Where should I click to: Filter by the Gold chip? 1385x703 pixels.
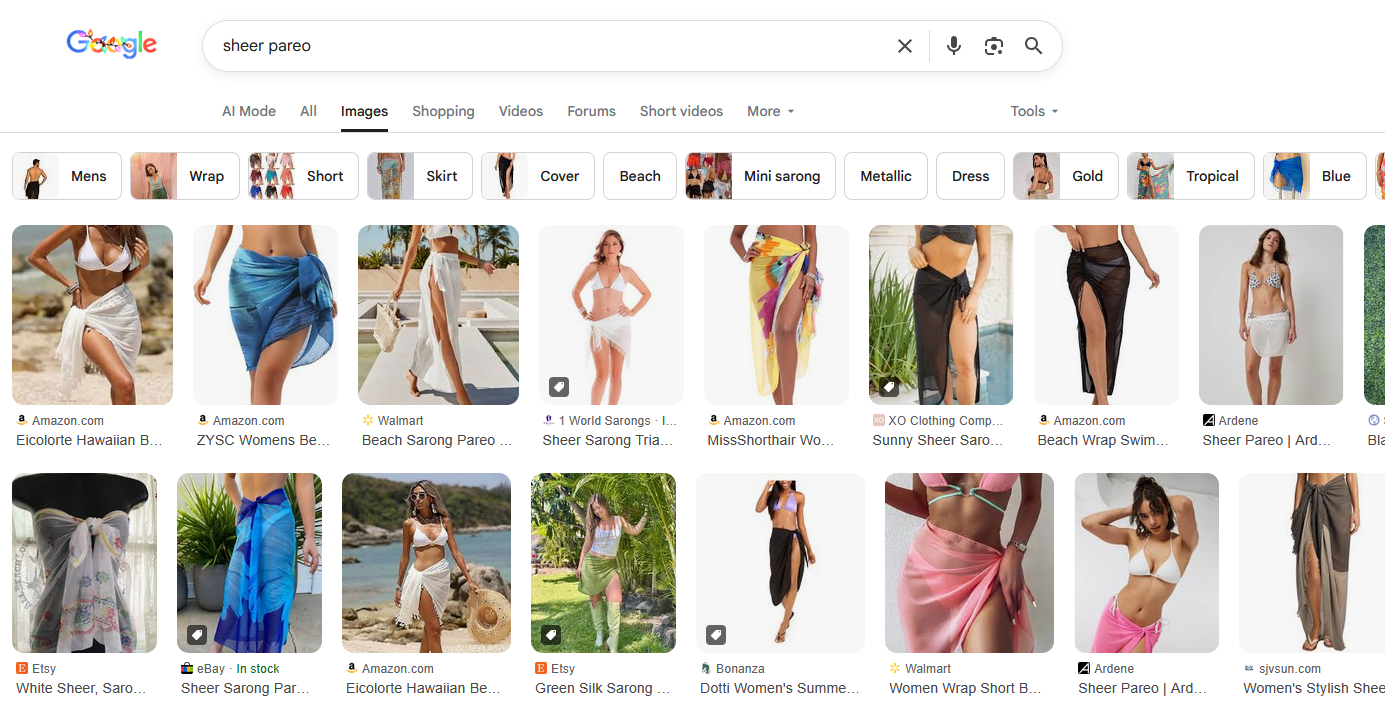click(1066, 176)
